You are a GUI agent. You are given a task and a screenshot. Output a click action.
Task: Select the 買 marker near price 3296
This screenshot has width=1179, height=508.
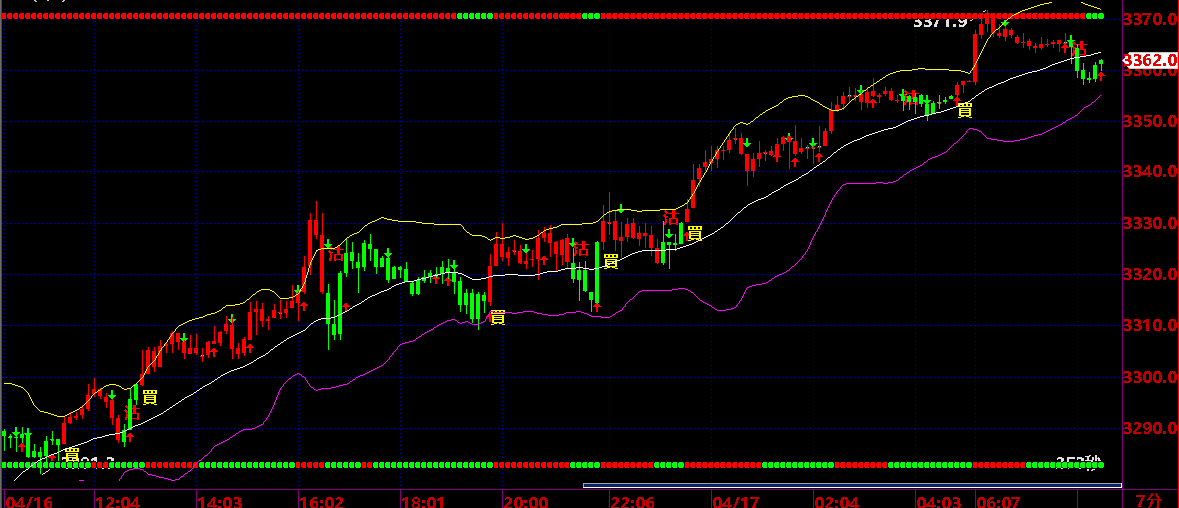[x=150, y=398]
